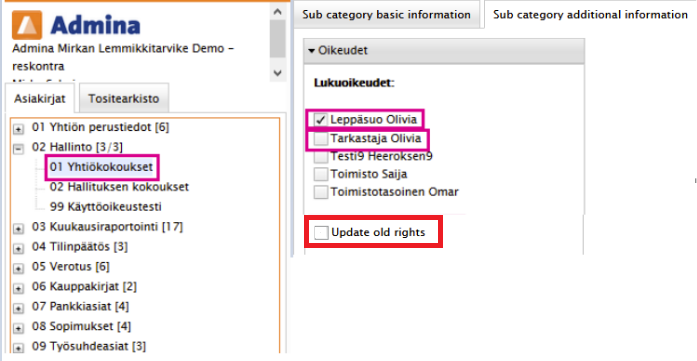Expand the 03 Kuukausiraportointi folder
The image size is (697, 361).
click(x=18, y=228)
